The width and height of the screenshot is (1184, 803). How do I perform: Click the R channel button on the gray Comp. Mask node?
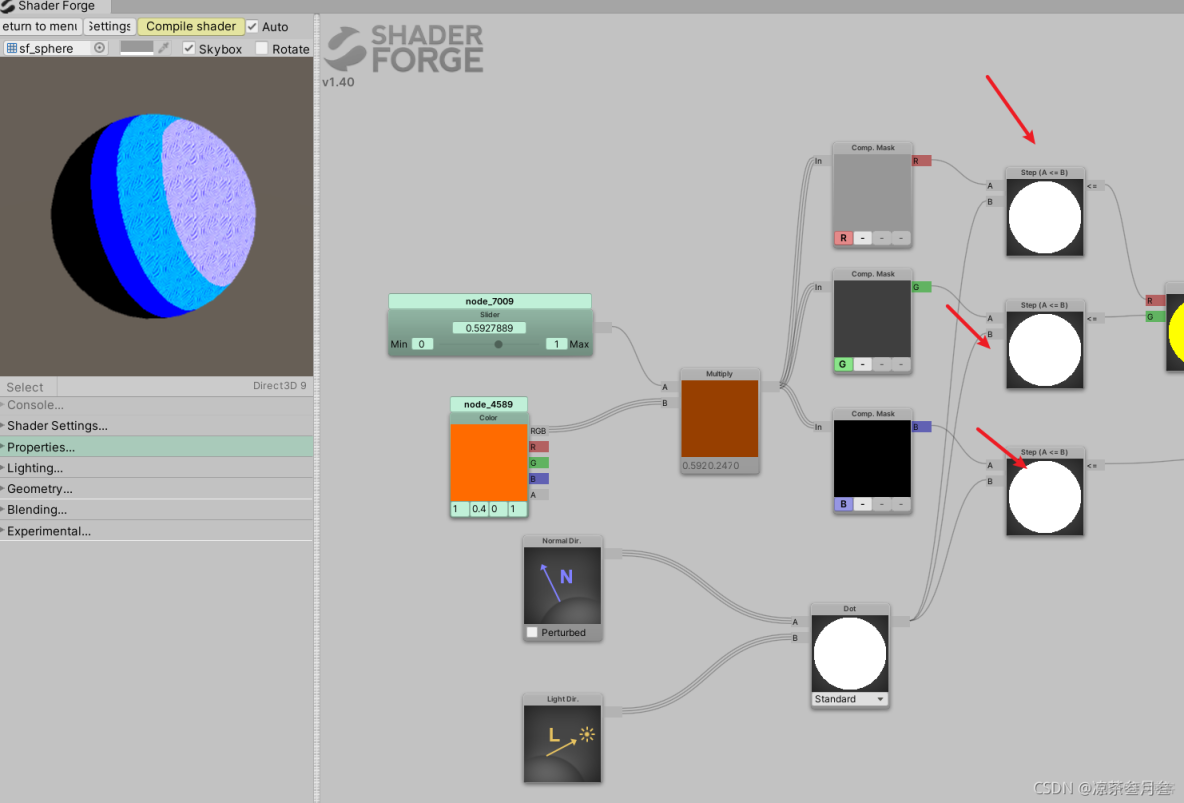click(843, 238)
